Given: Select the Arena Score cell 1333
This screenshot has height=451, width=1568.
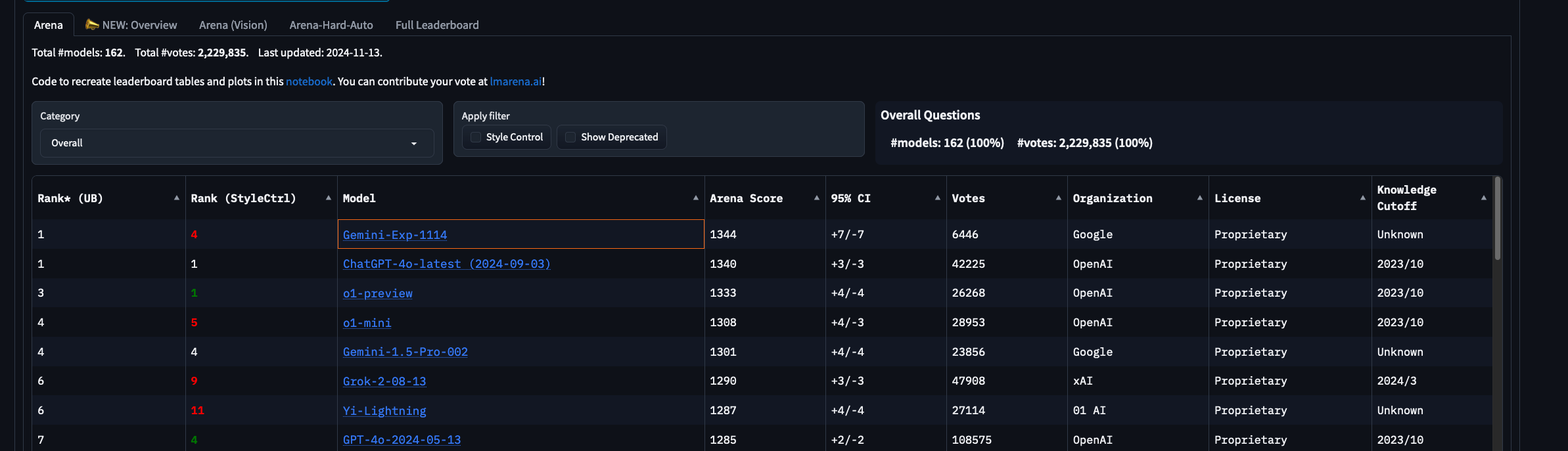Looking at the screenshot, I should coord(765,293).
